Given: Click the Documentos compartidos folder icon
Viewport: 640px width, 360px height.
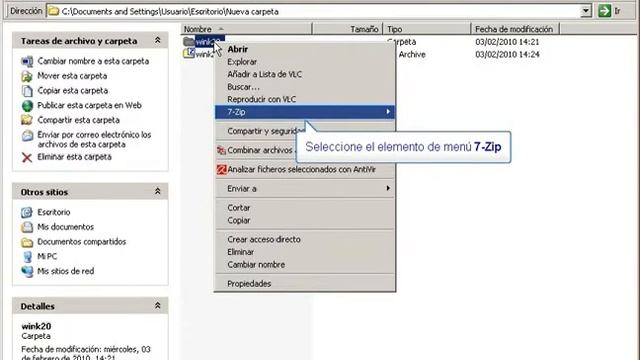Looking at the screenshot, I should pos(27,242).
